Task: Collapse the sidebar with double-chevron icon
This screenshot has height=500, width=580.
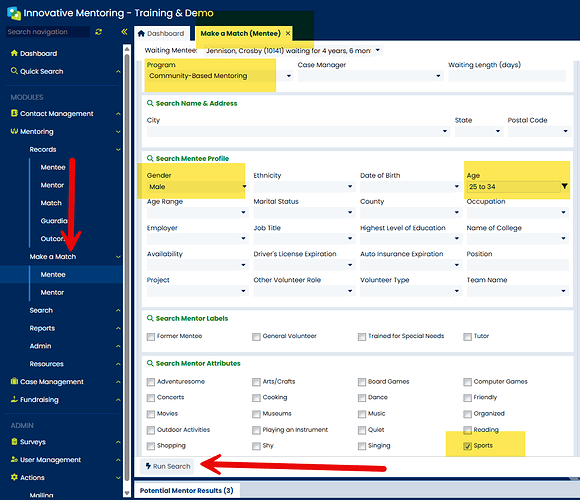Action: point(124,32)
